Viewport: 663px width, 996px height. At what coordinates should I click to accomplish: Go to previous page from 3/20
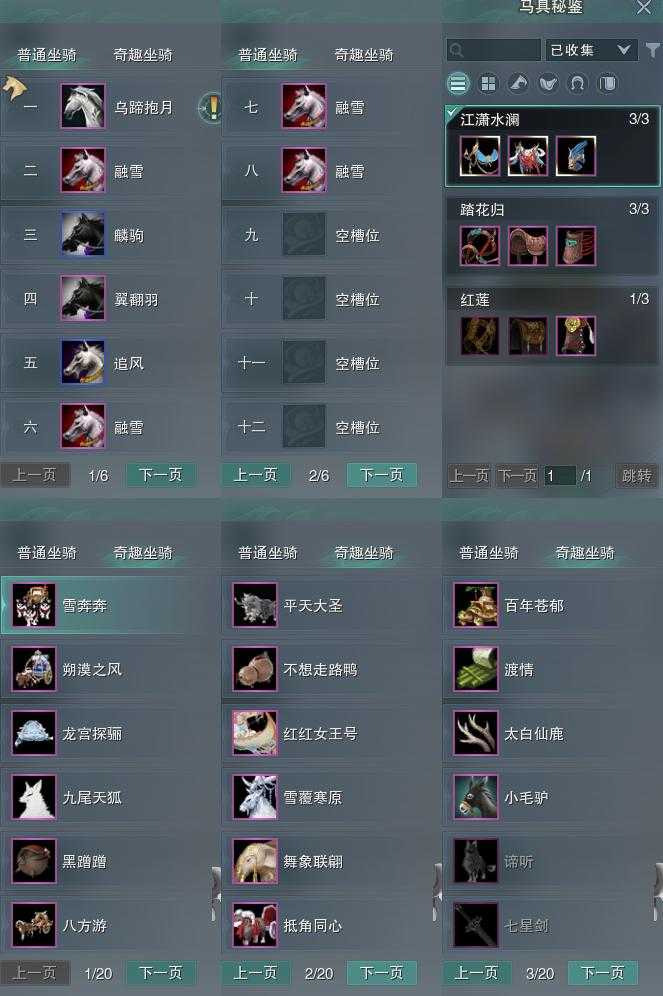[477, 972]
